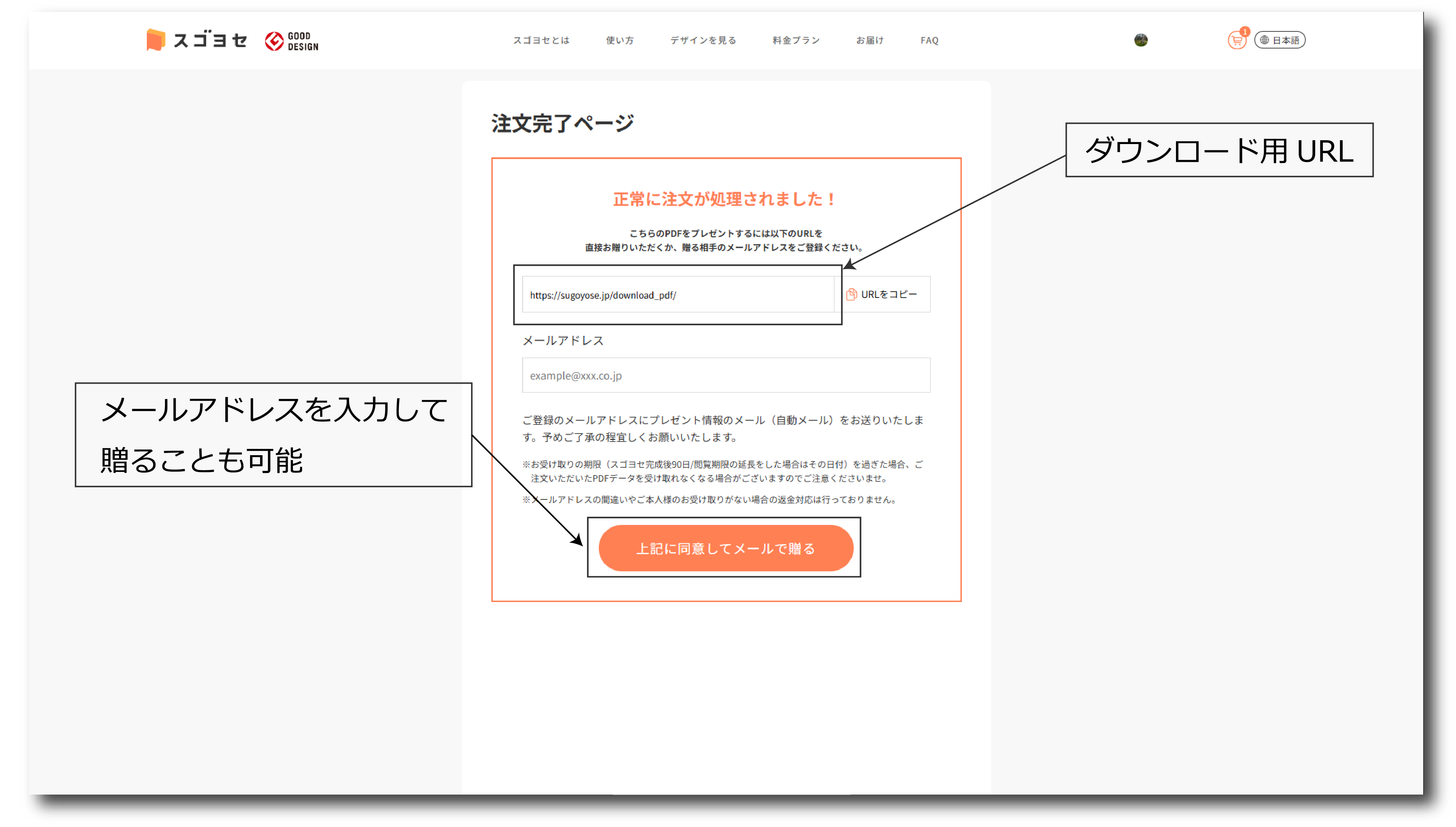Open デザインを見る in navigation

pyautogui.click(x=703, y=40)
